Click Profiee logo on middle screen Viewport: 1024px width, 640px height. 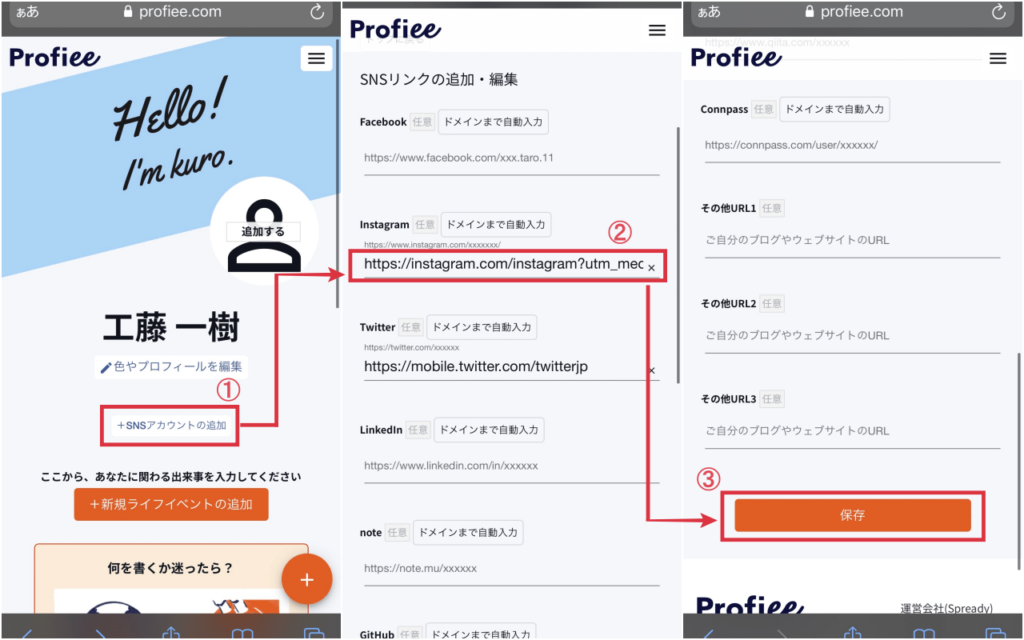pyautogui.click(x=395, y=29)
